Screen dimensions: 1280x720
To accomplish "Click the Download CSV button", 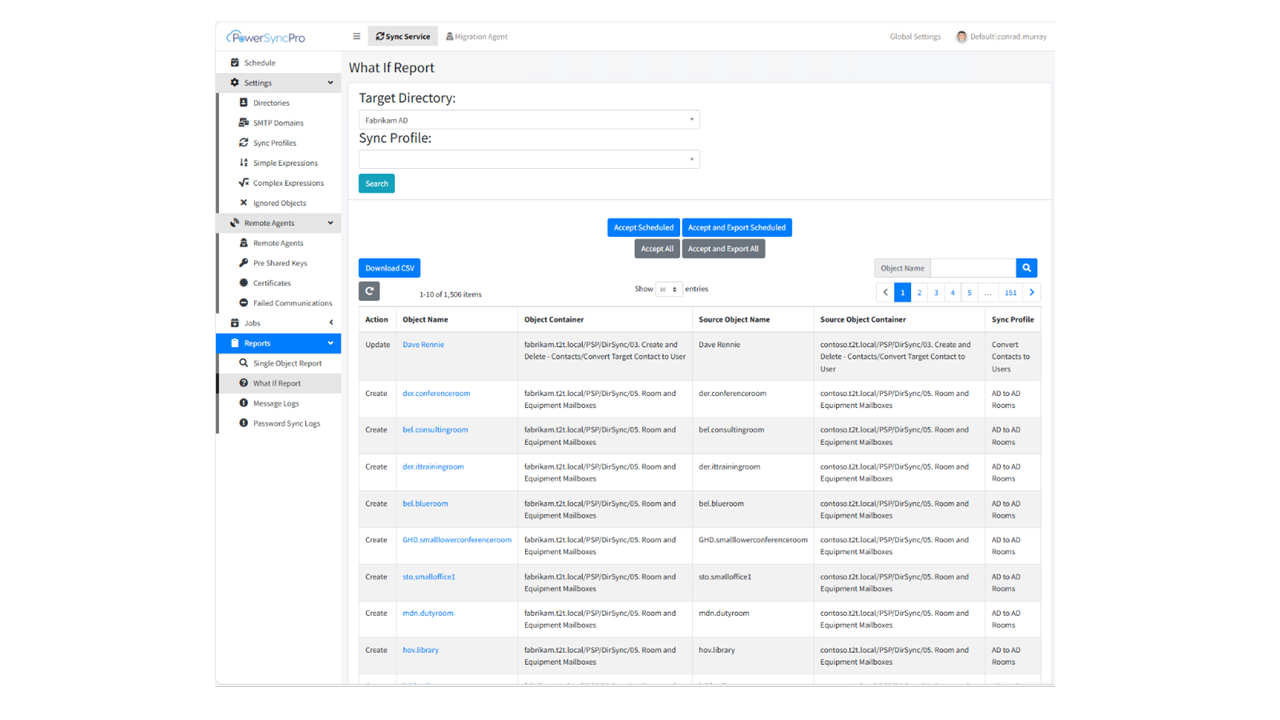I will (x=389, y=268).
